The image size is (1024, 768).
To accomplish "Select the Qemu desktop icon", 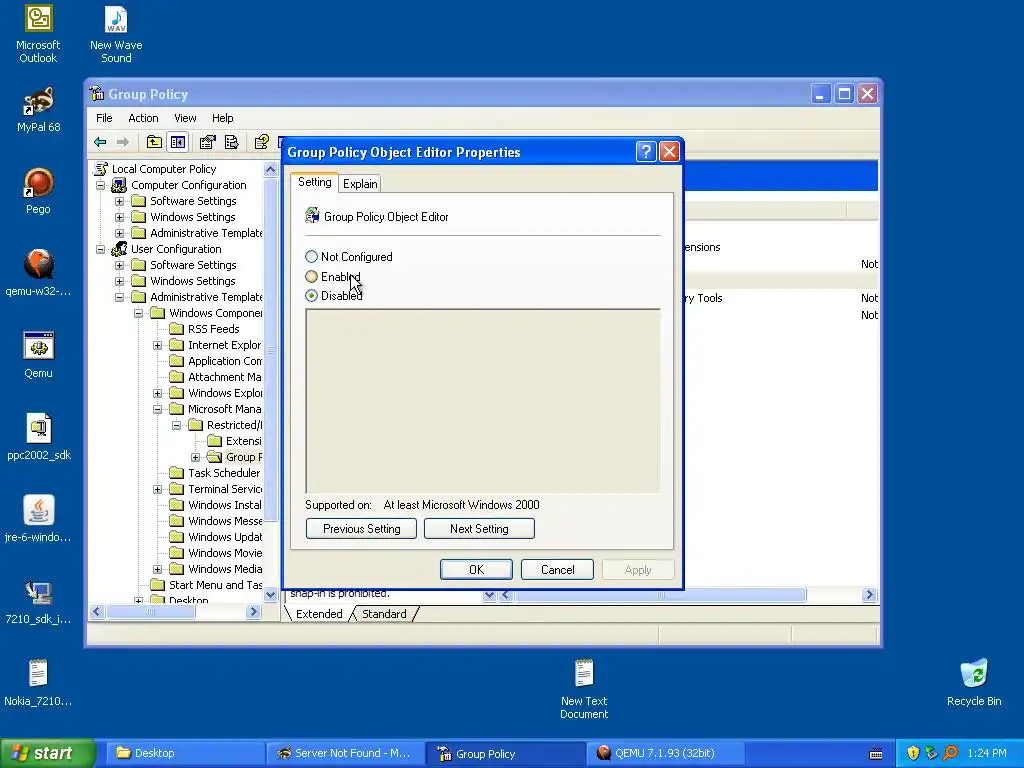I will pos(38,355).
